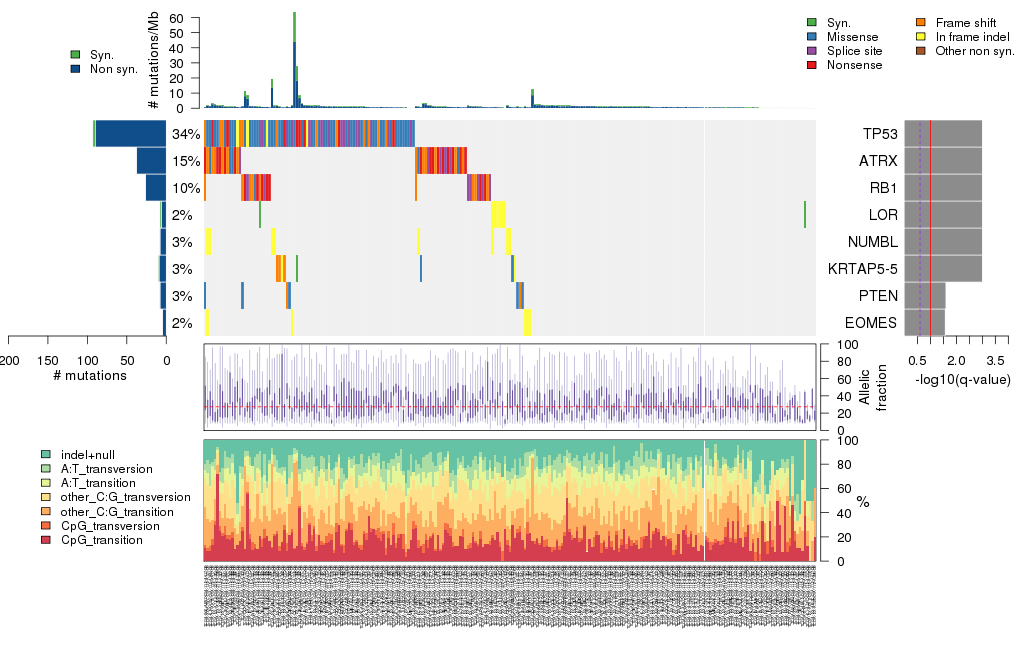Click the CpG_transition red legend swatch

click(x=45, y=540)
